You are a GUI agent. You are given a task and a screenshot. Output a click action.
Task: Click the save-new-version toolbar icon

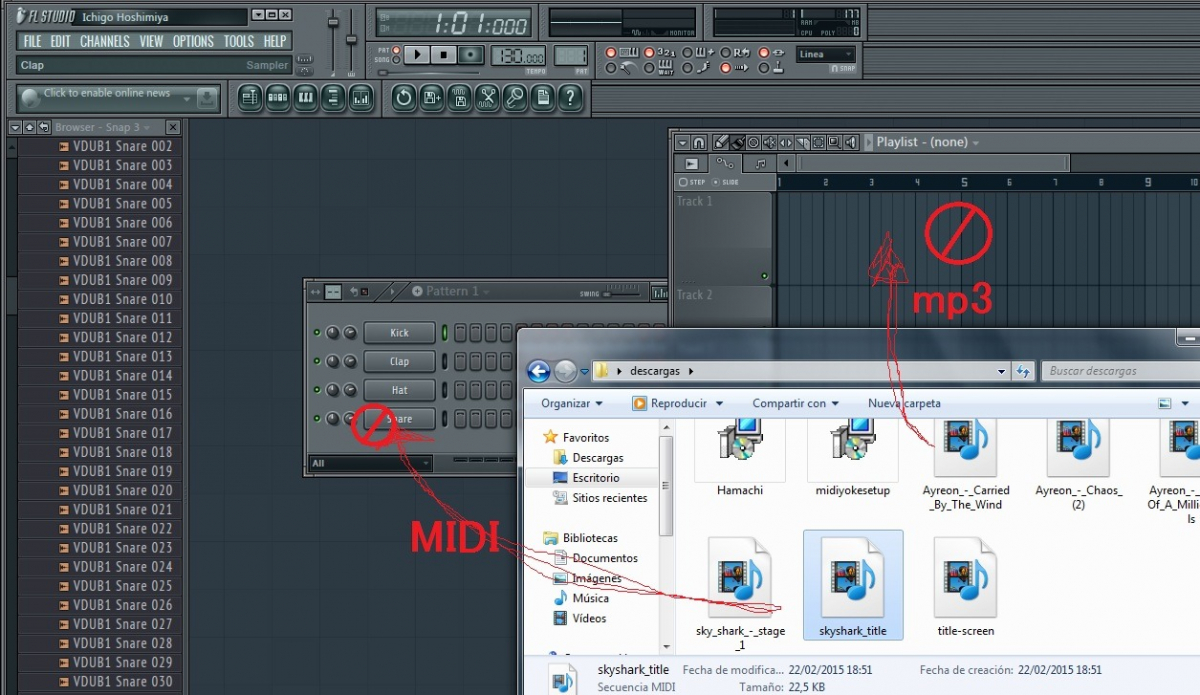click(x=432, y=98)
